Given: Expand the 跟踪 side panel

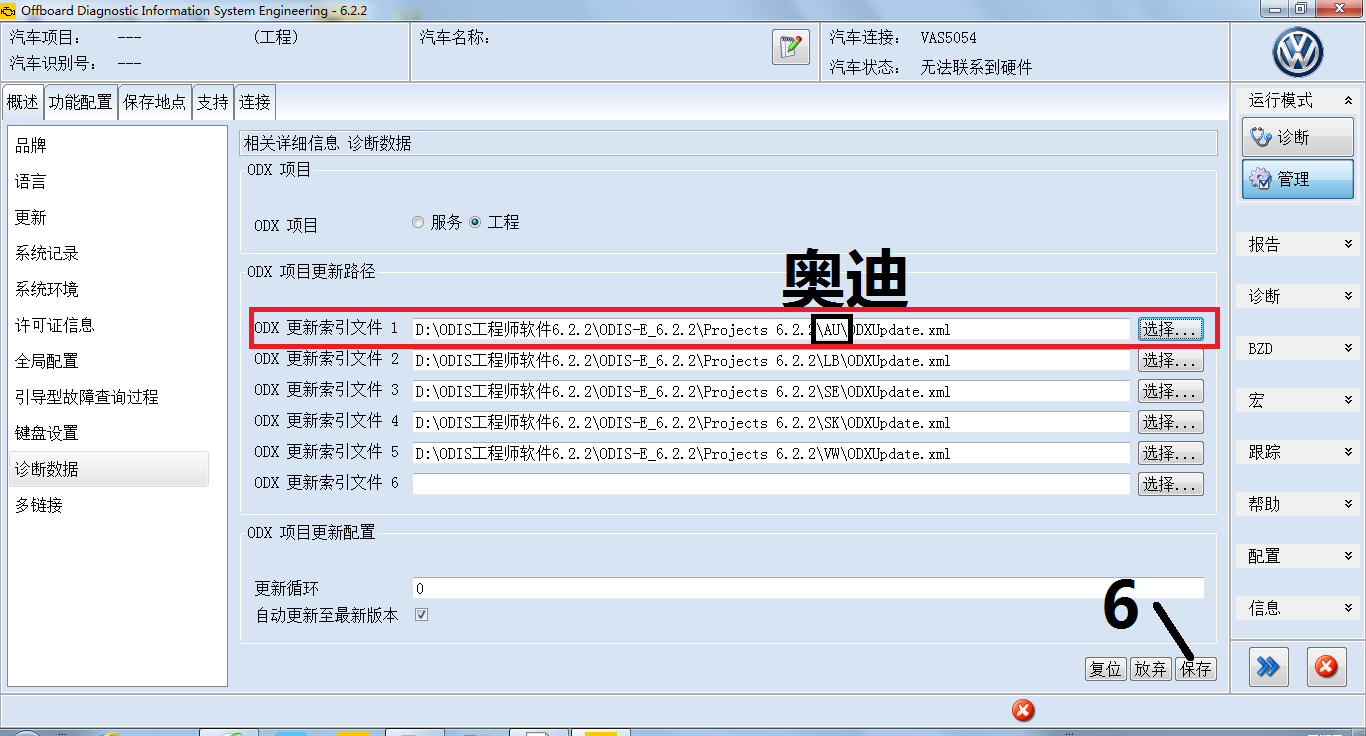Looking at the screenshot, I should point(1298,452).
